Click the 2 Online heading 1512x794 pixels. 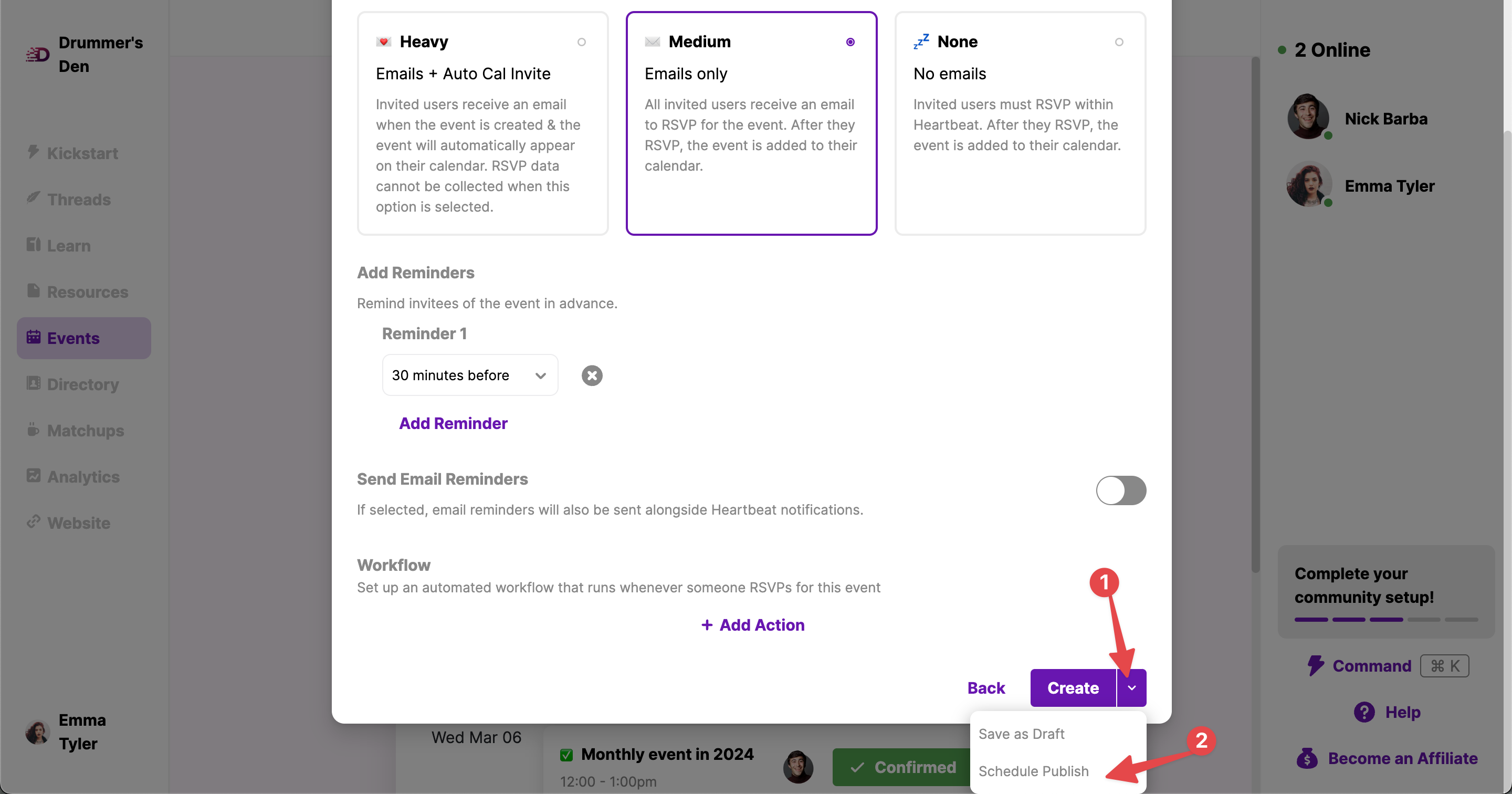(x=1332, y=50)
